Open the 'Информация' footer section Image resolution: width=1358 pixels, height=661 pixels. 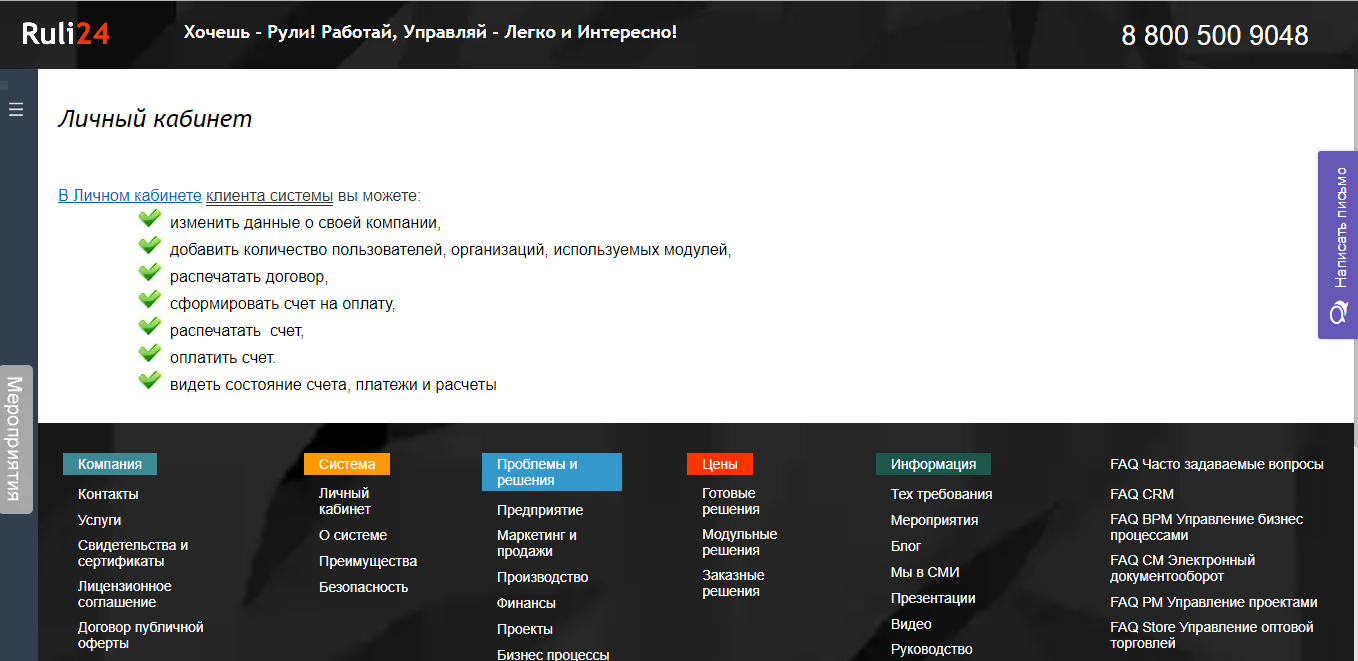tap(933, 464)
